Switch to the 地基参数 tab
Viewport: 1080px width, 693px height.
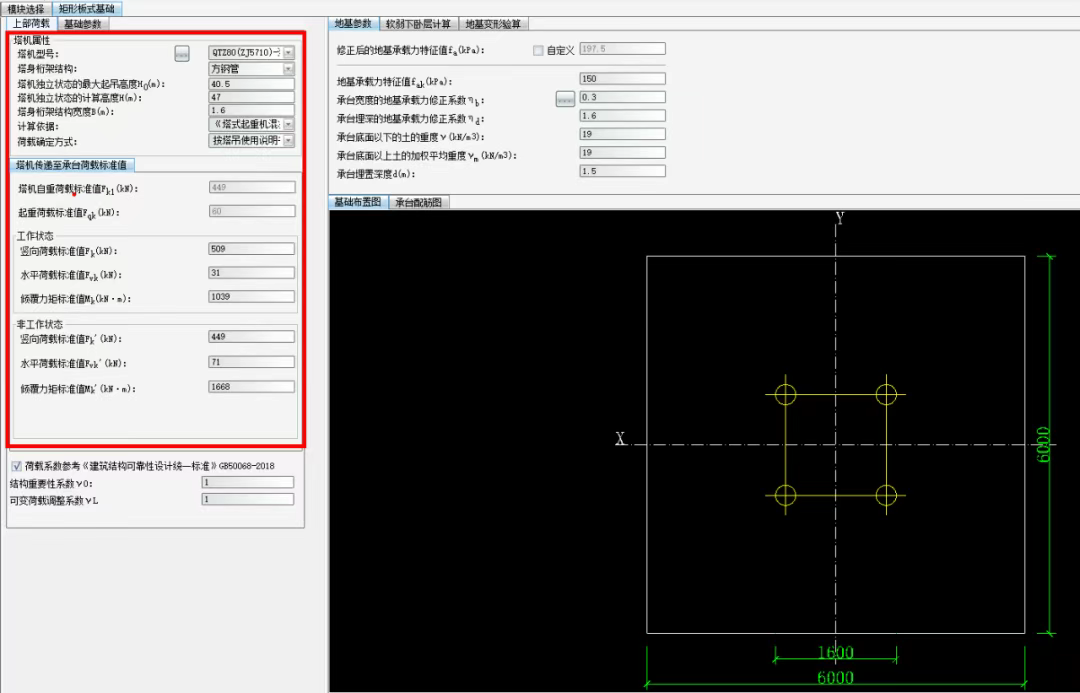pyautogui.click(x=353, y=23)
